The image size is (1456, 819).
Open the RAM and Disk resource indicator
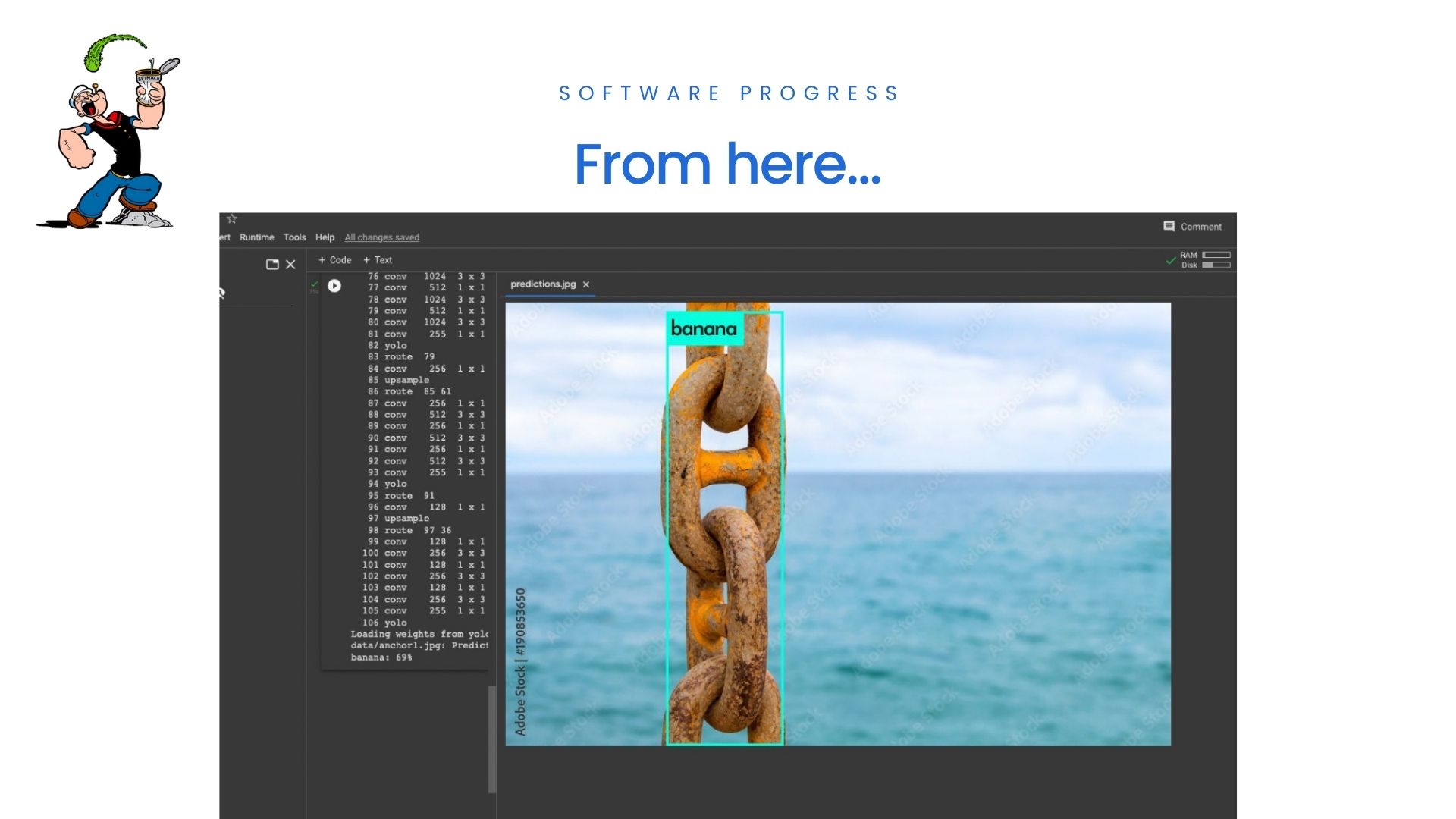(1205, 260)
